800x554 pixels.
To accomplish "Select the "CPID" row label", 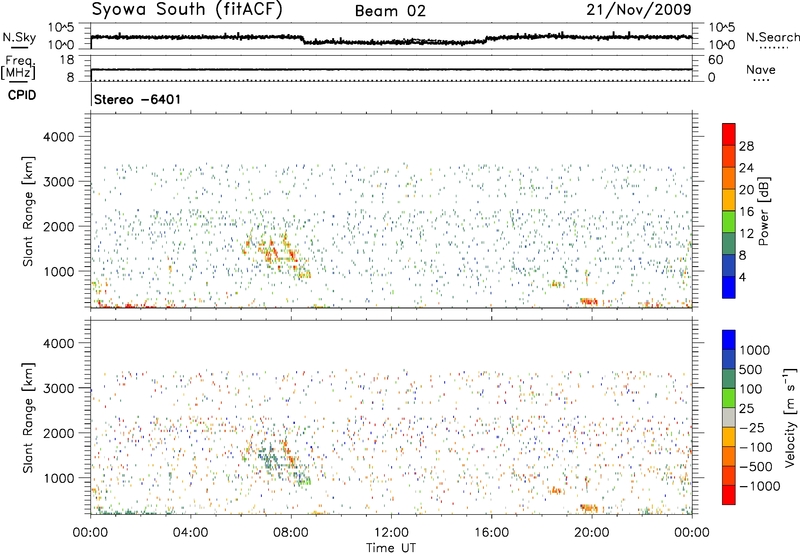I will (22, 95).
